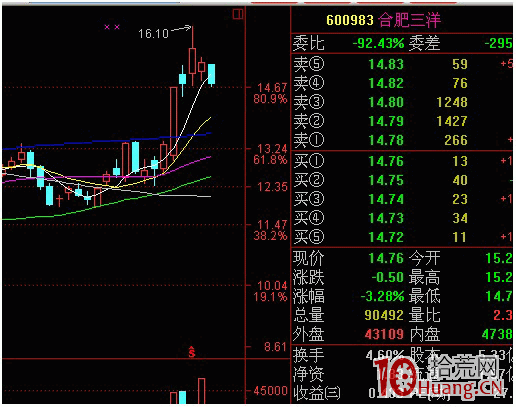
Task: Click Fibonacci level 10.04 axis label
Action: pos(272,286)
